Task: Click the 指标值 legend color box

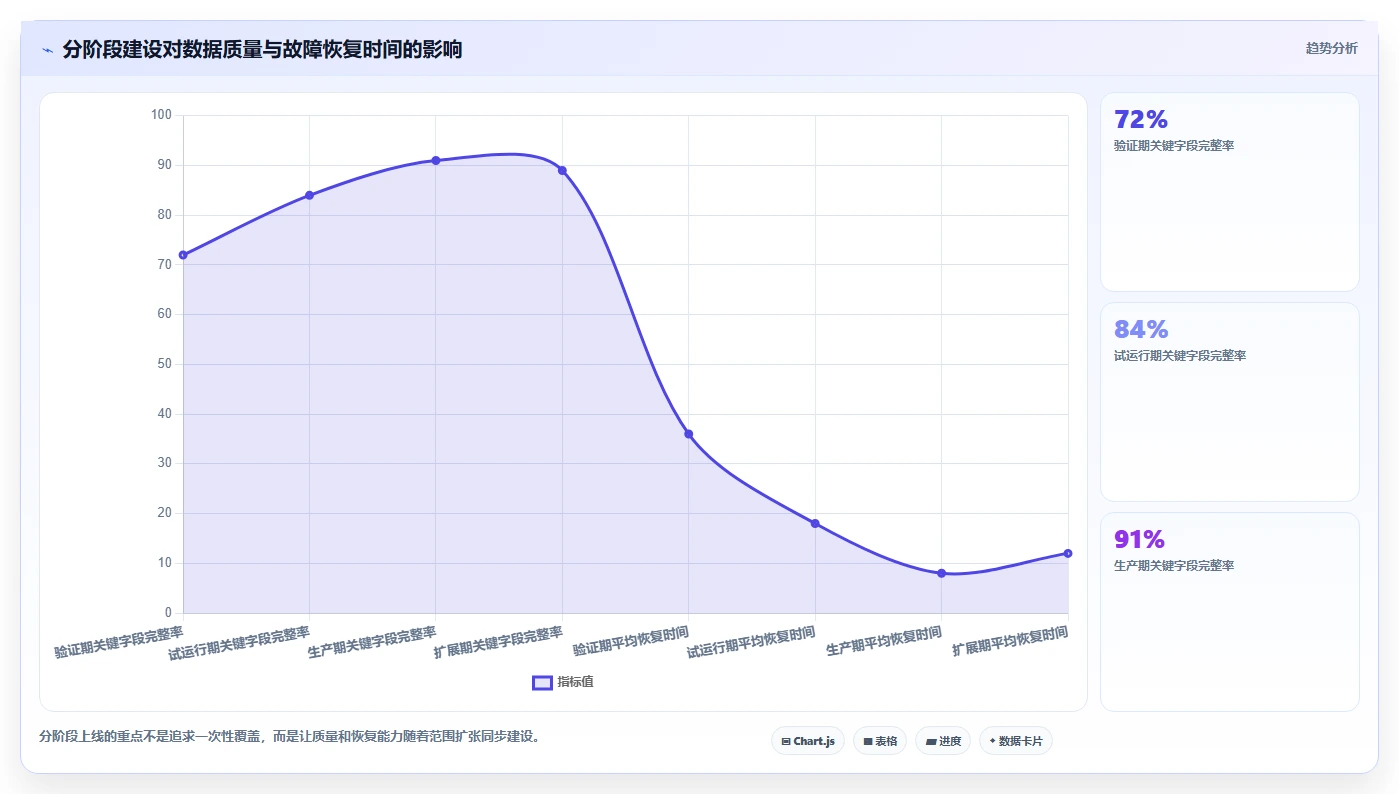Action: (x=542, y=682)
